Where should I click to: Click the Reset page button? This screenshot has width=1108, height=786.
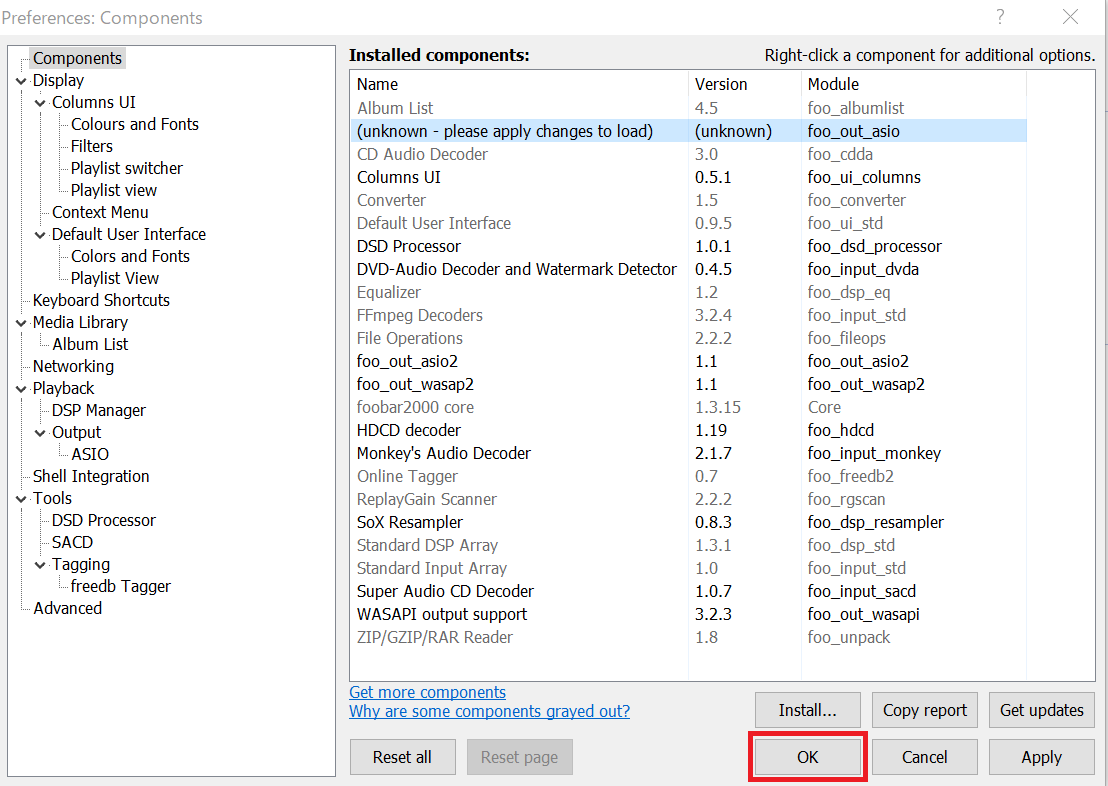tap(519, 757)
